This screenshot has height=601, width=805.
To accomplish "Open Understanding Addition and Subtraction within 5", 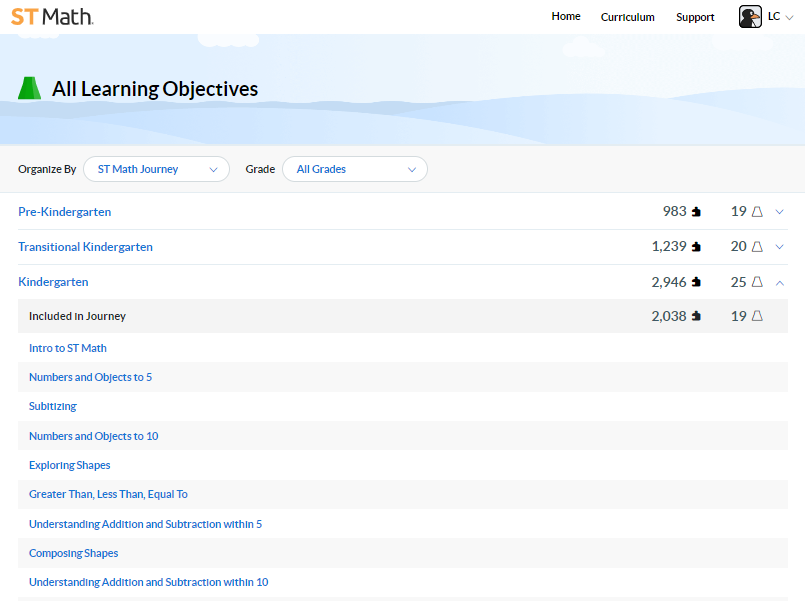I will (145, 524).
